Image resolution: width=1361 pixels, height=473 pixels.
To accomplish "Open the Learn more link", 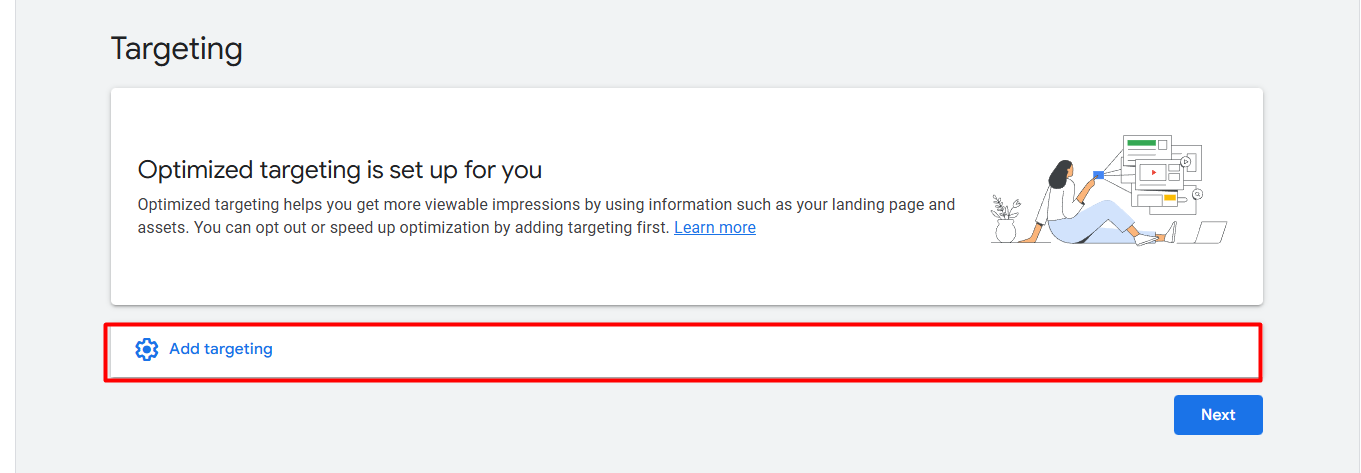I will pos(714,227).
